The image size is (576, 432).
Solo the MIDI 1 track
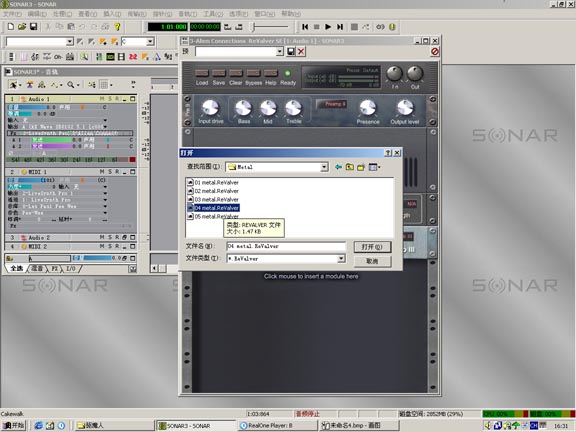tap(110, 172)
